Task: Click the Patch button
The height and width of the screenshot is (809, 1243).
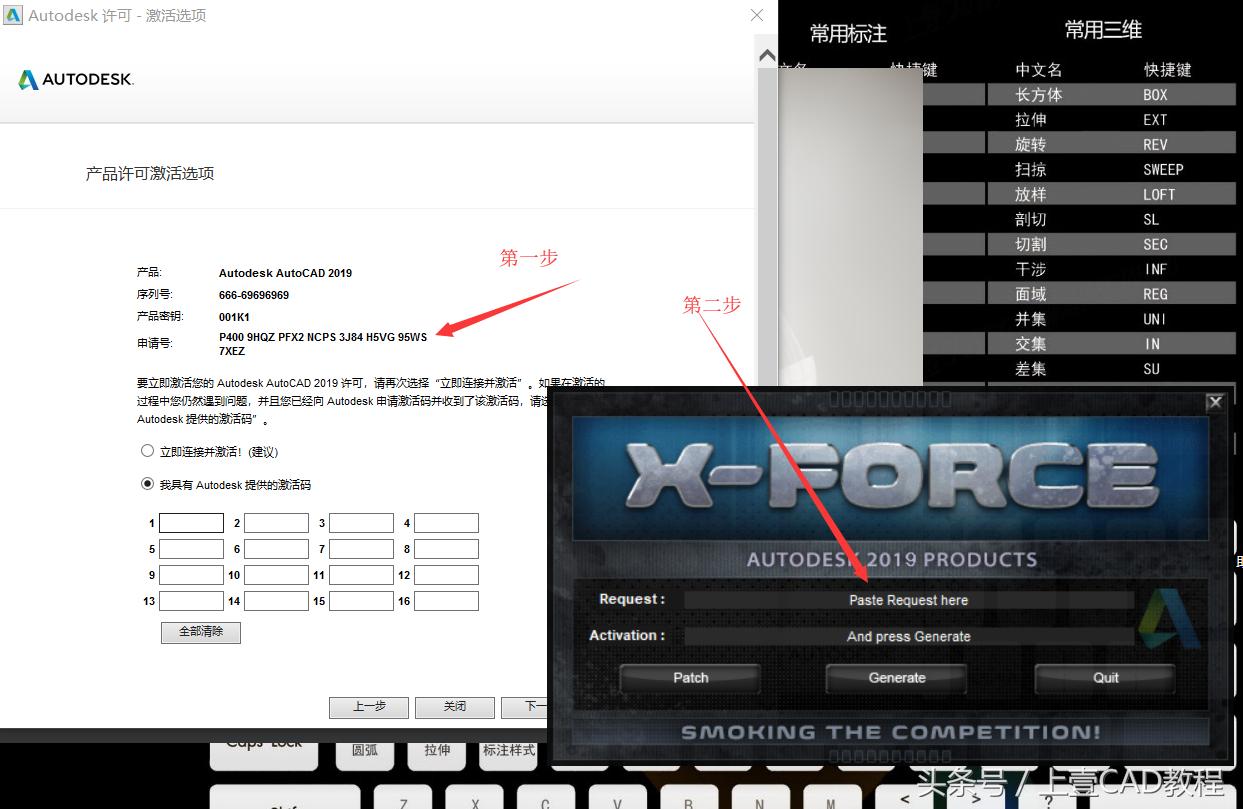Action: tap(690, 678)
